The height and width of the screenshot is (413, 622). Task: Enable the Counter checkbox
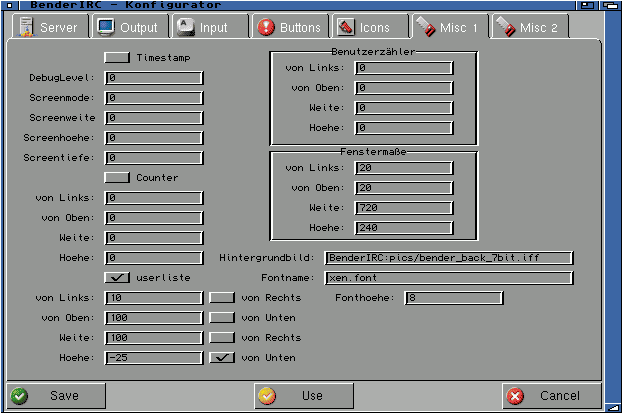[117, 177]
